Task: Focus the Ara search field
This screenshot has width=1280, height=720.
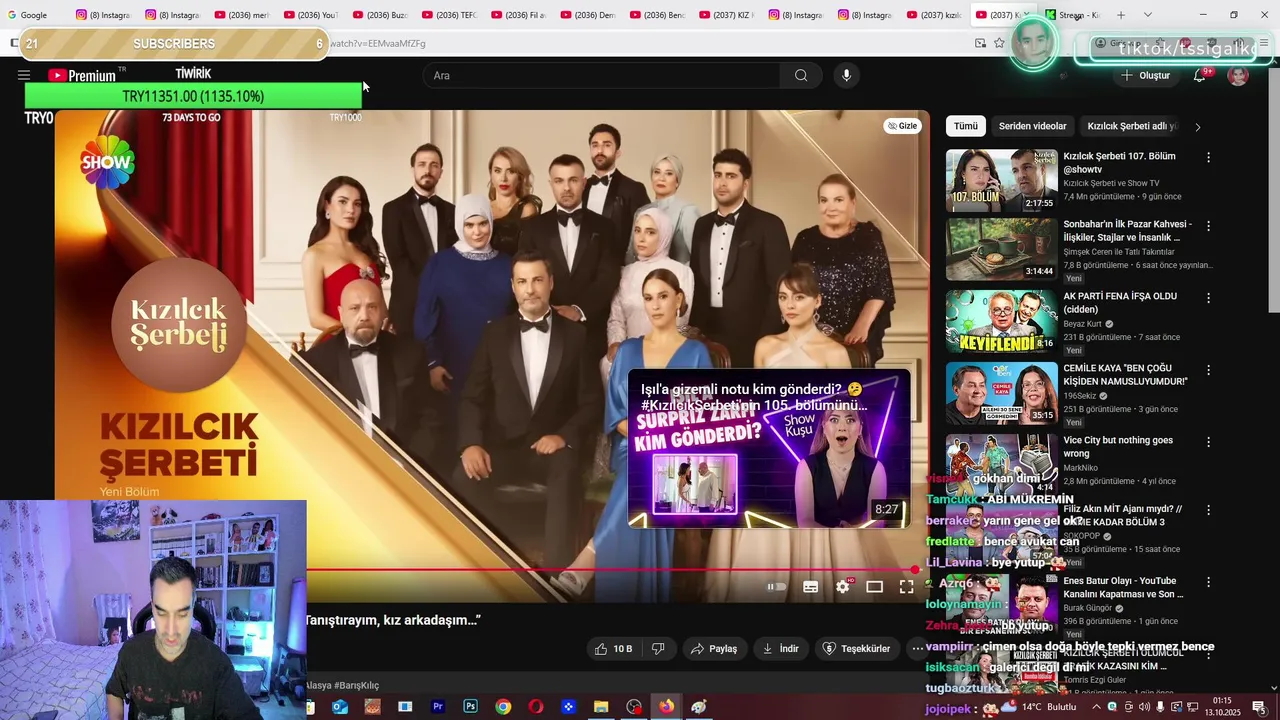Action: tap(602, 75)
